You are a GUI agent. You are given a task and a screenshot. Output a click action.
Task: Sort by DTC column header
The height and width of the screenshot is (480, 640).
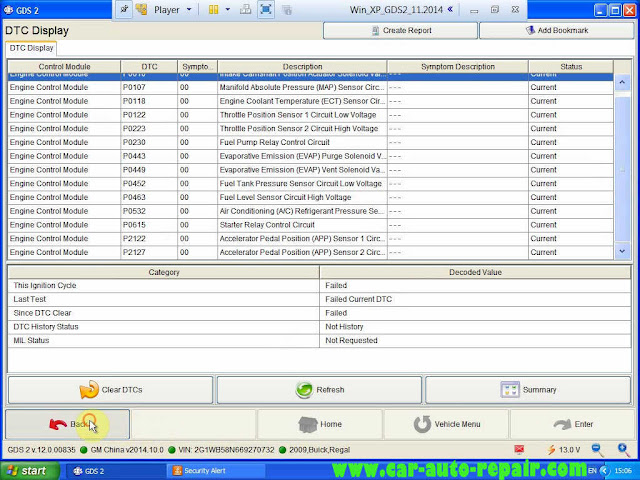pyautogui.click(x=149, y=67)
